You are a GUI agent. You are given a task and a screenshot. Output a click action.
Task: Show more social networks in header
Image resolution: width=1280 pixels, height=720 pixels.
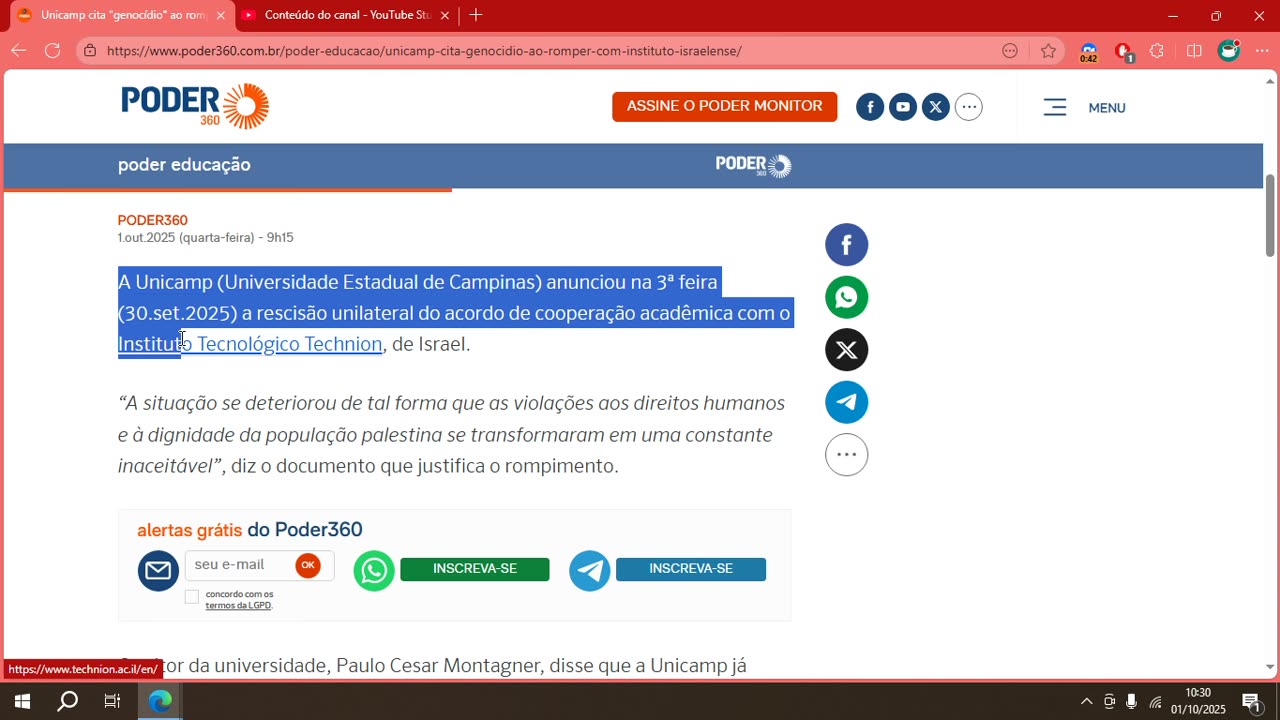click(x=969, y=107)
